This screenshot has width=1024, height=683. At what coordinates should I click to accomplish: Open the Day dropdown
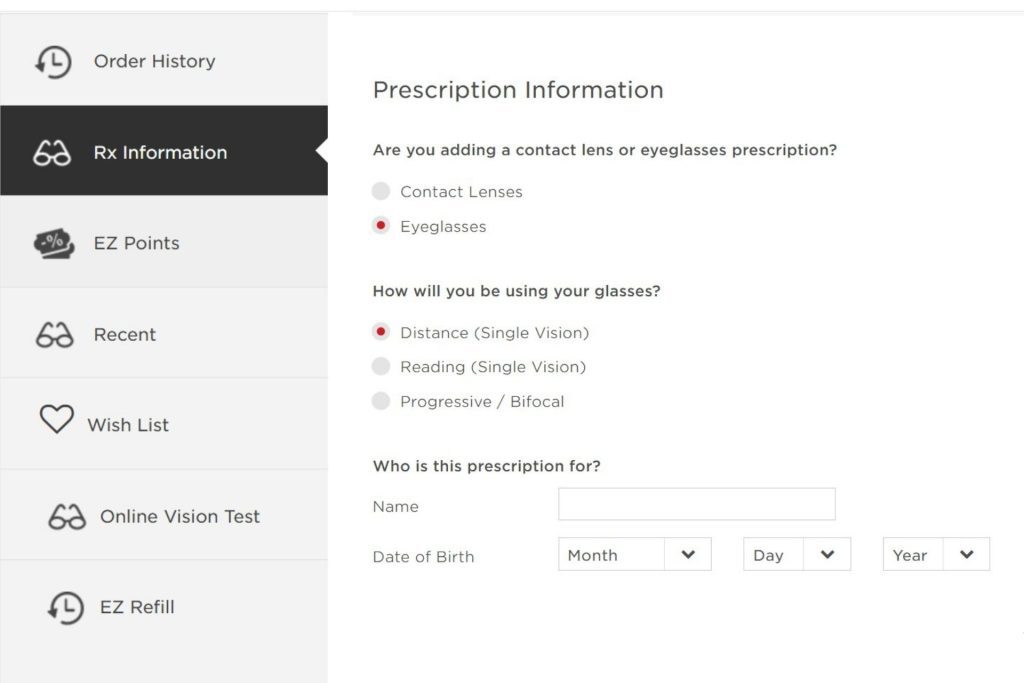tap(796, 554)
